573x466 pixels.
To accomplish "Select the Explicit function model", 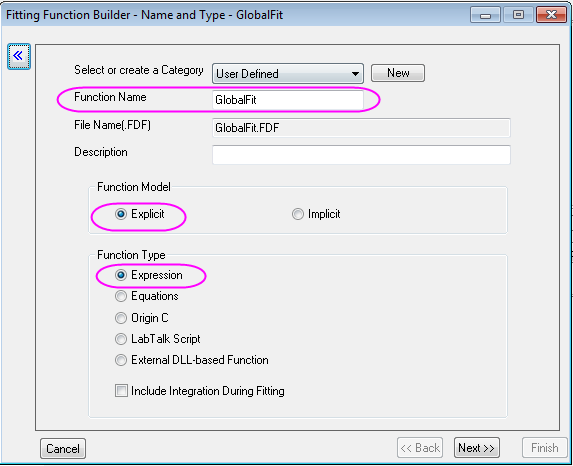I will tap(140, 214).
